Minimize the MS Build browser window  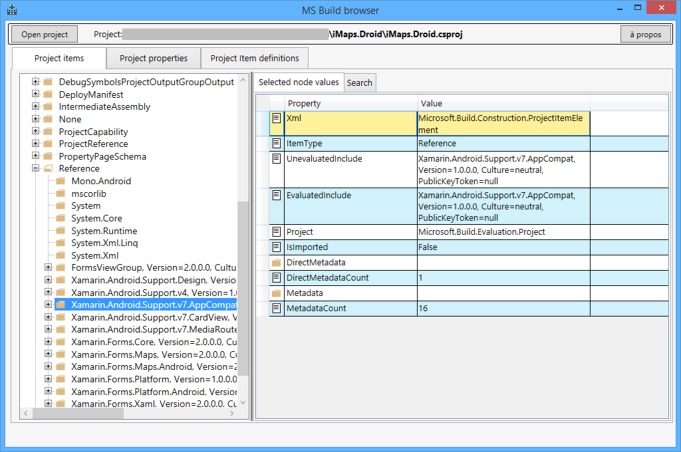[x=620, y=9]
